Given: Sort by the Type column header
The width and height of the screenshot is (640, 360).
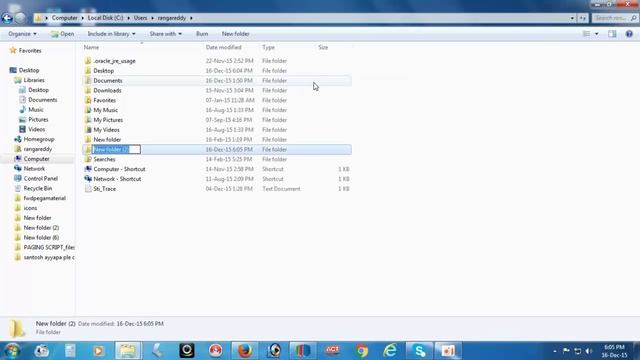Looking at the screenshot, I should tap(268, 47).
